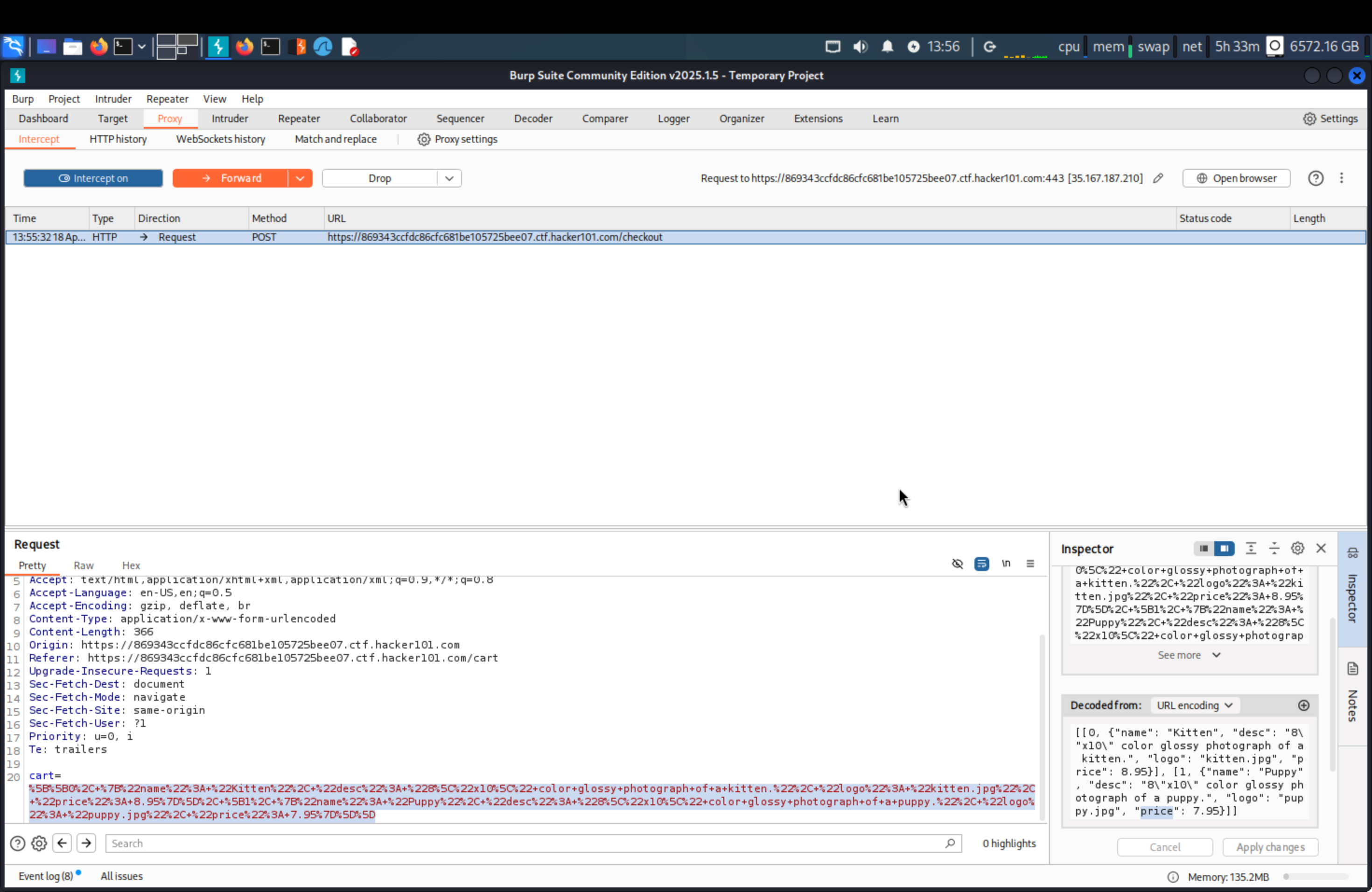Open the Forward dropdown arrow
This screenshot has width=1372, height=892.
pos(300,178)
